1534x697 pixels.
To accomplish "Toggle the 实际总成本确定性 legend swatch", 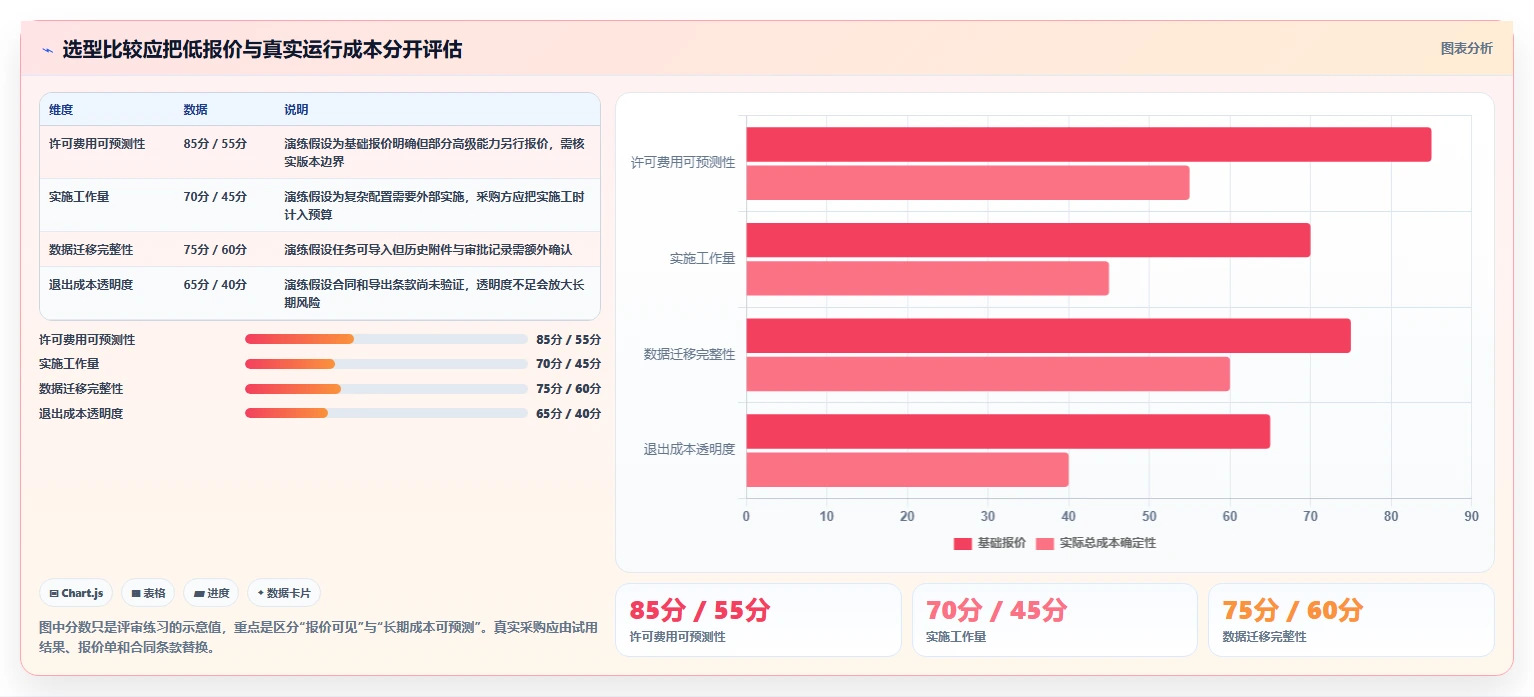I will pyautogui.click(x=1045, y=543).
